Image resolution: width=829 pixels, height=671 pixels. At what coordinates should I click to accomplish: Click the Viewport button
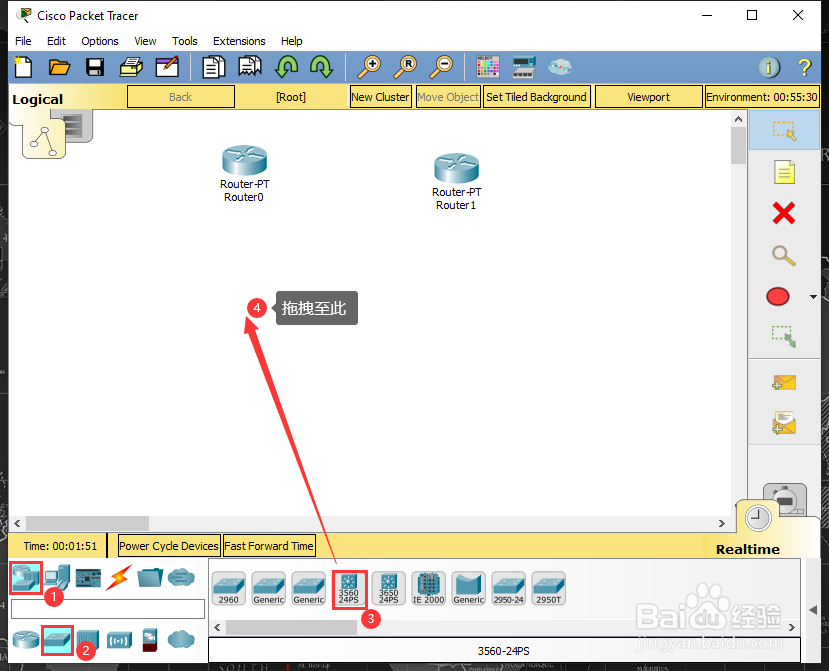tap(648, 97)
